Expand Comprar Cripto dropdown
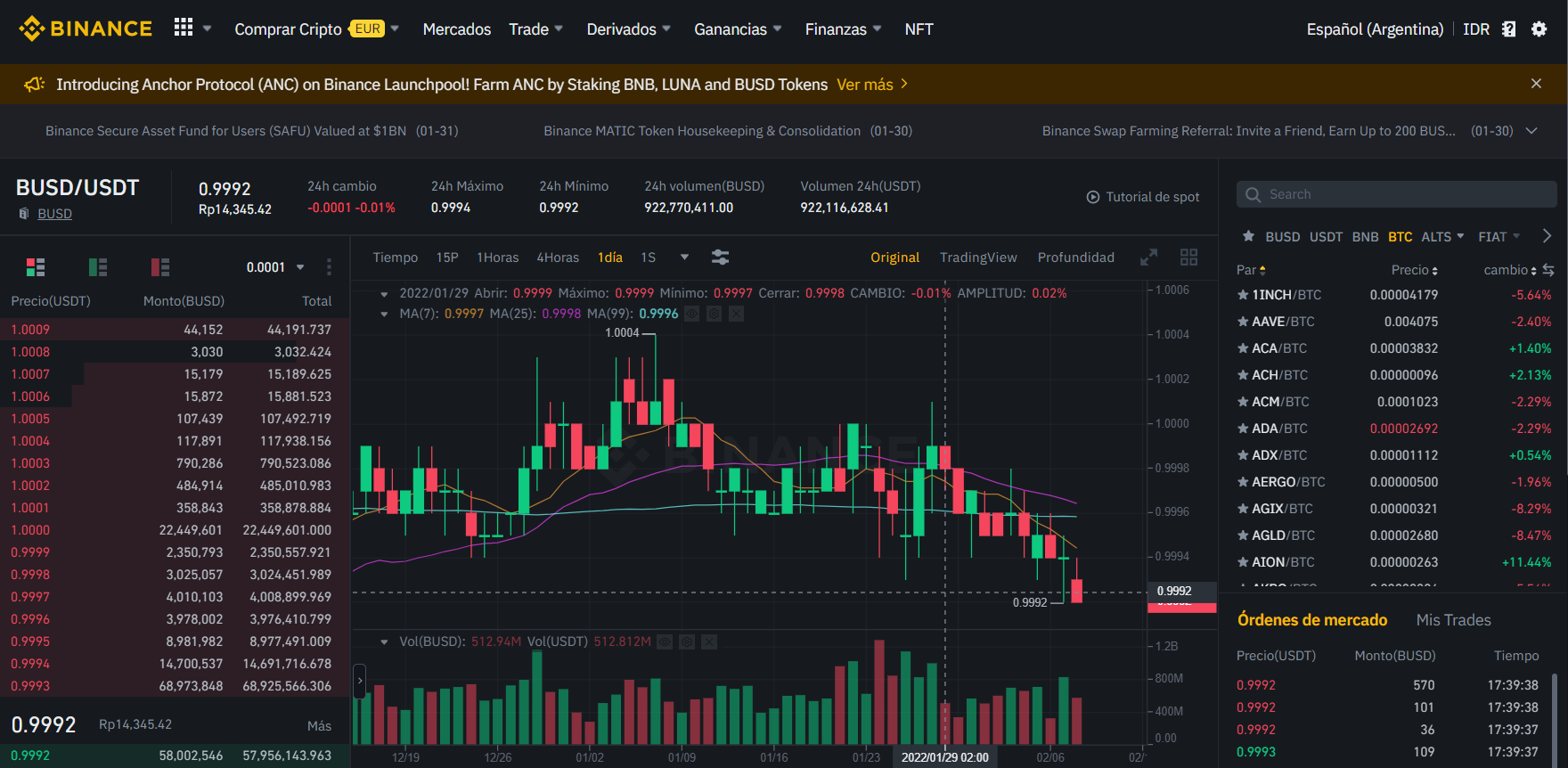1568x768 pixels. (x=395, y=29)
